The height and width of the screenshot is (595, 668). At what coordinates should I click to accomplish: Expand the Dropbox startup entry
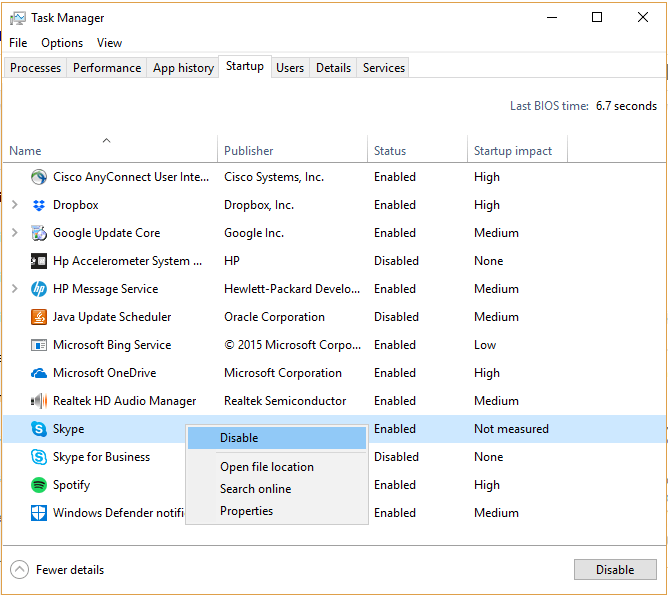tap(14, 205)
